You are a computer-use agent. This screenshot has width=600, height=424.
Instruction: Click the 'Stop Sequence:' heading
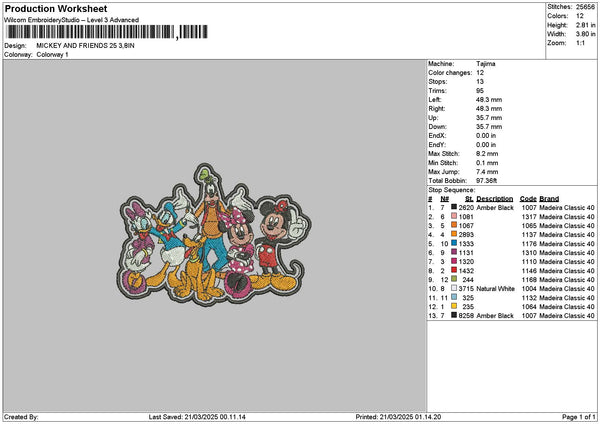click(452, 190)
